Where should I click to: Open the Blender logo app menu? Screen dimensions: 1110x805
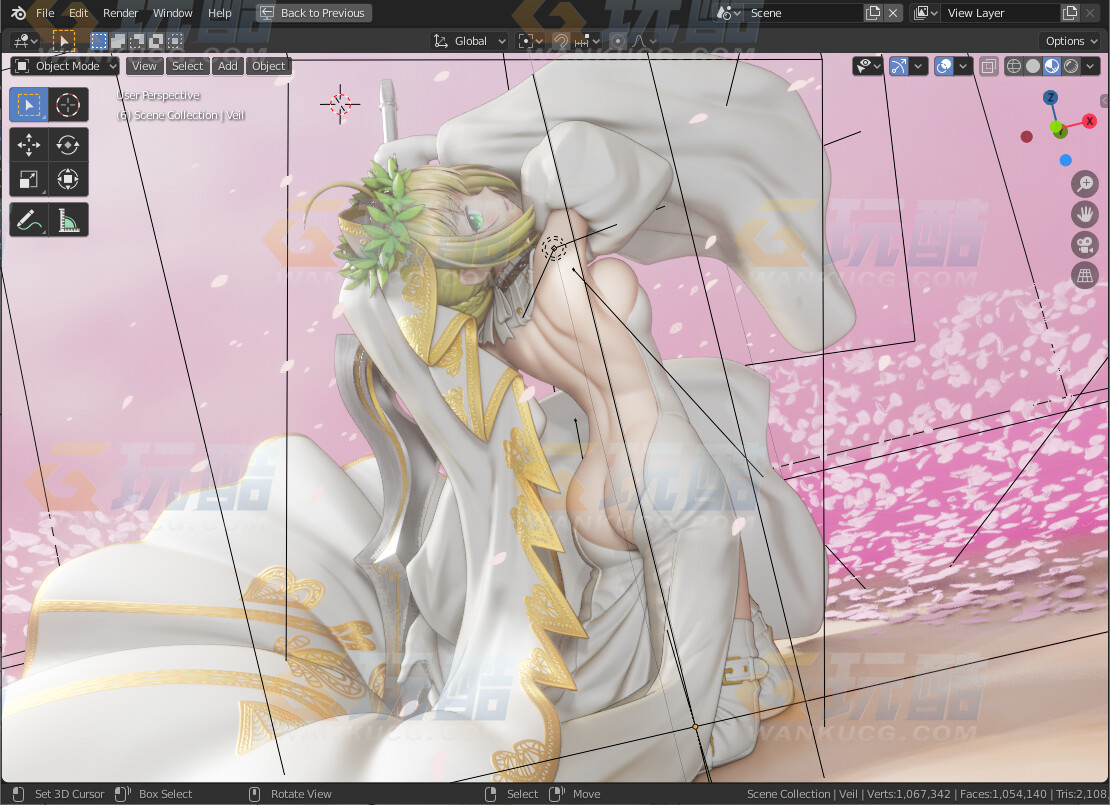click(18, 13)
